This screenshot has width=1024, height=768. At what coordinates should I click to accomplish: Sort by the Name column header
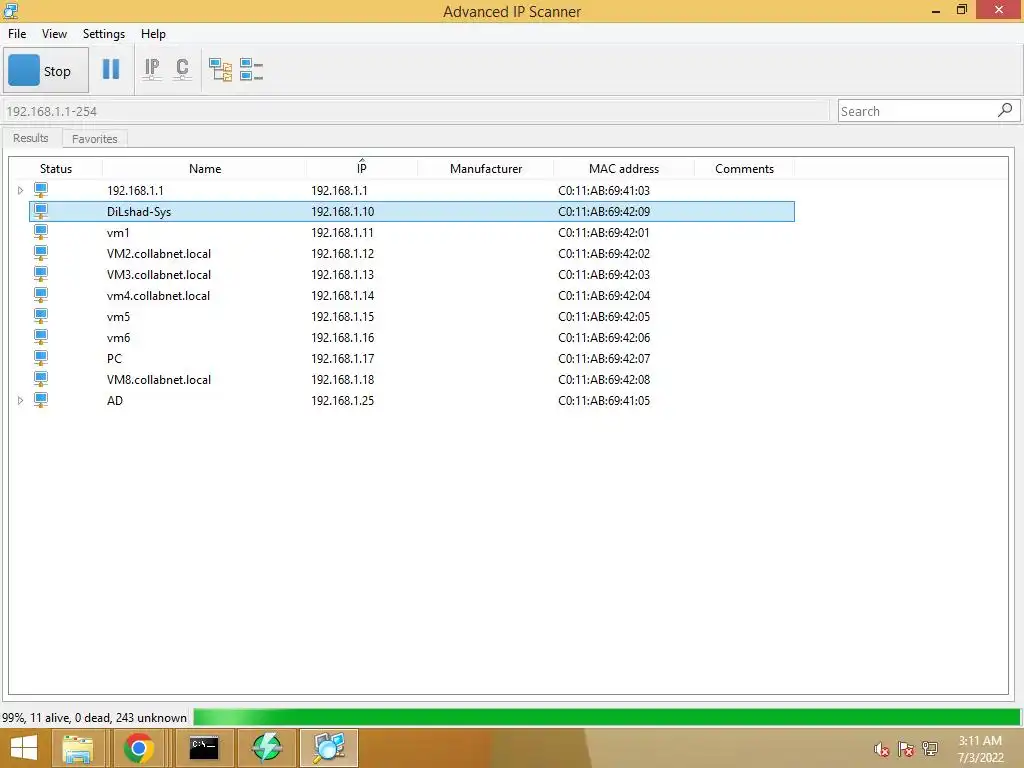[204, 168]
